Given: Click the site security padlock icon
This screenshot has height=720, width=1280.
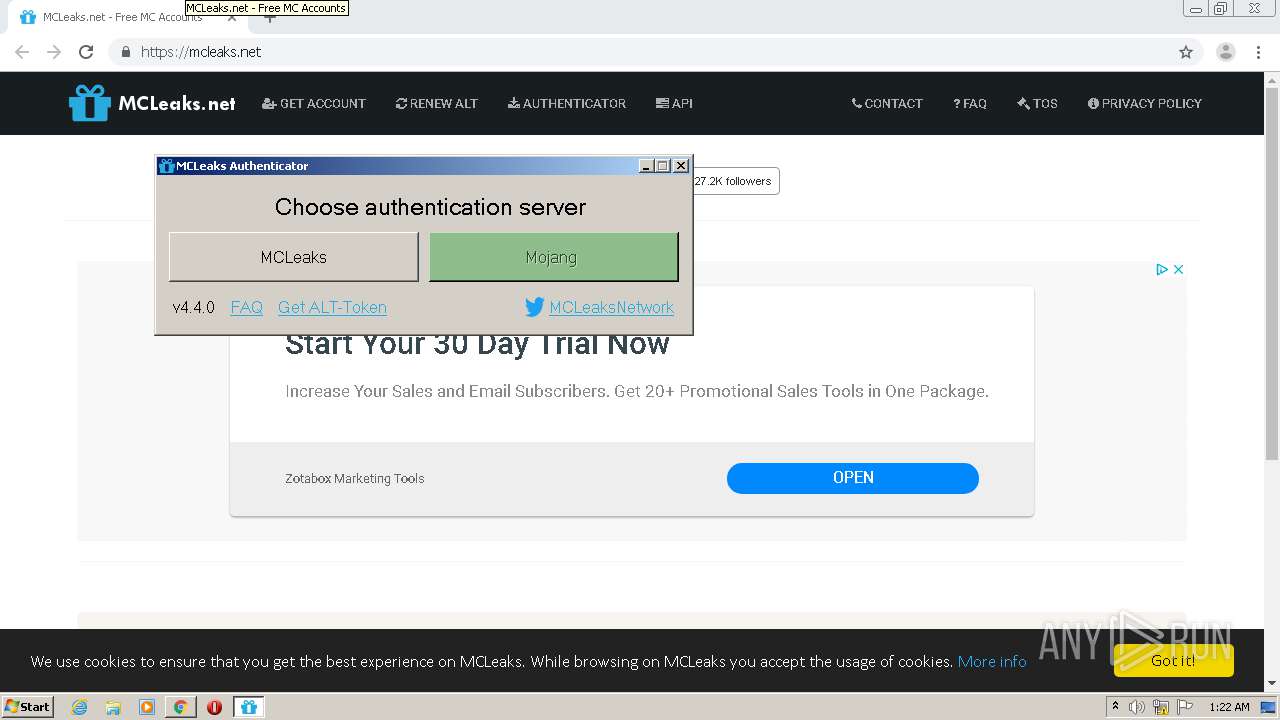Looking at the screenshot, I should pos(125,52).
